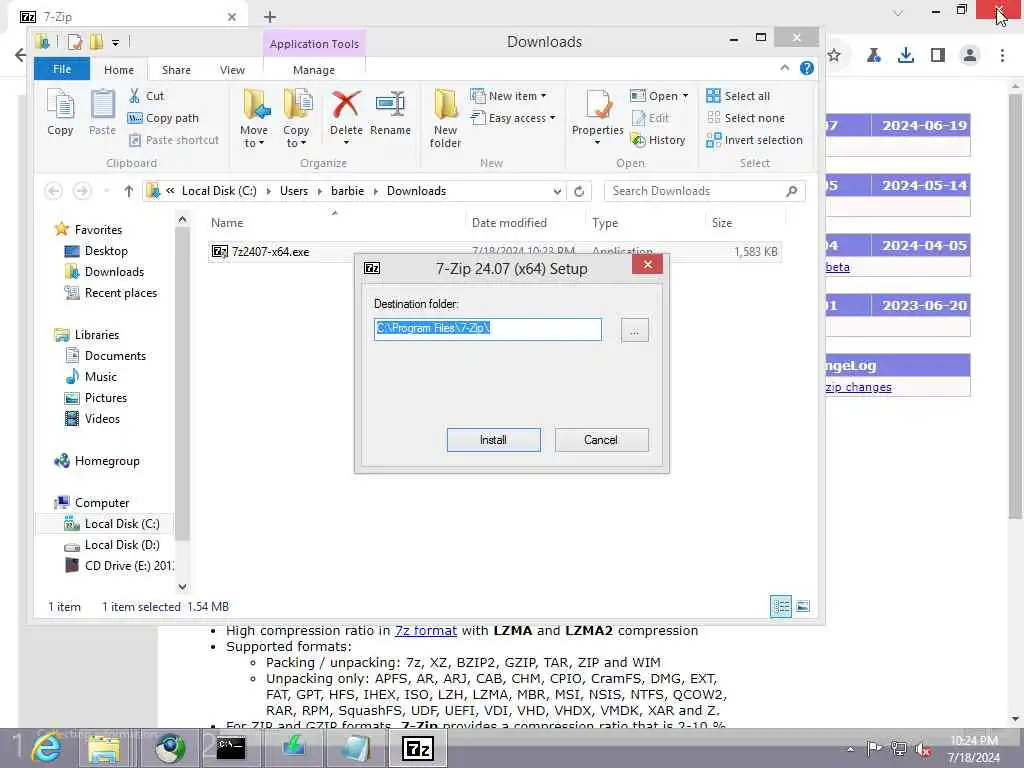Bookmark the page with the star icon
This screenshot has width=1024, height=768.
(x=834, y=56)
